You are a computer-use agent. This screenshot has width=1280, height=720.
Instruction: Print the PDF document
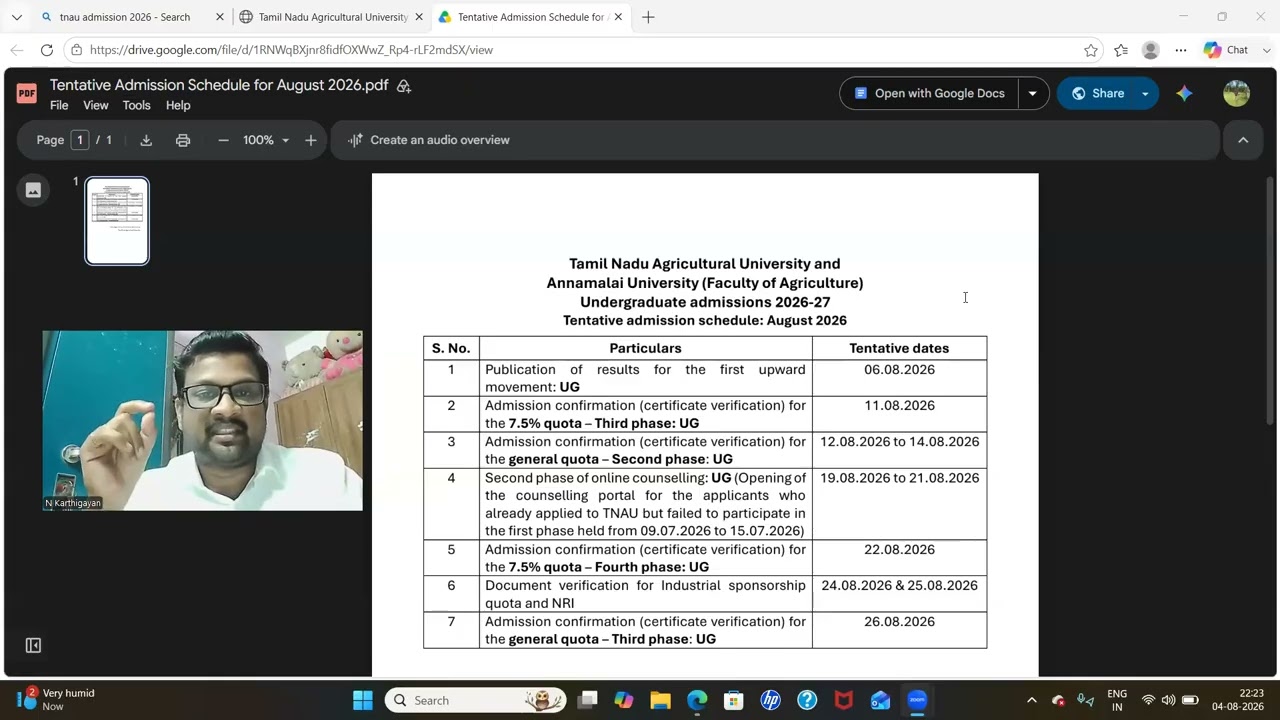(183, 140)
